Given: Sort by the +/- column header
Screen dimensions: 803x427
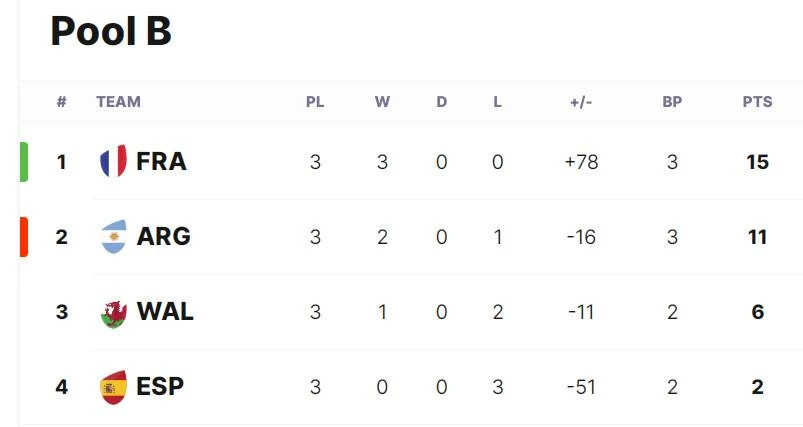Looking at the screenshot, I should coord(581,101).
